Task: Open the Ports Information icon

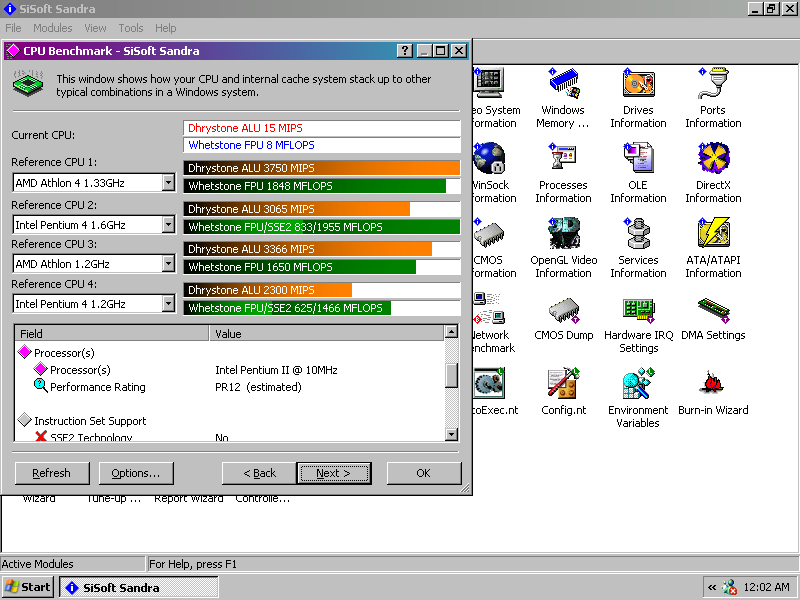Action: point(713,84)
